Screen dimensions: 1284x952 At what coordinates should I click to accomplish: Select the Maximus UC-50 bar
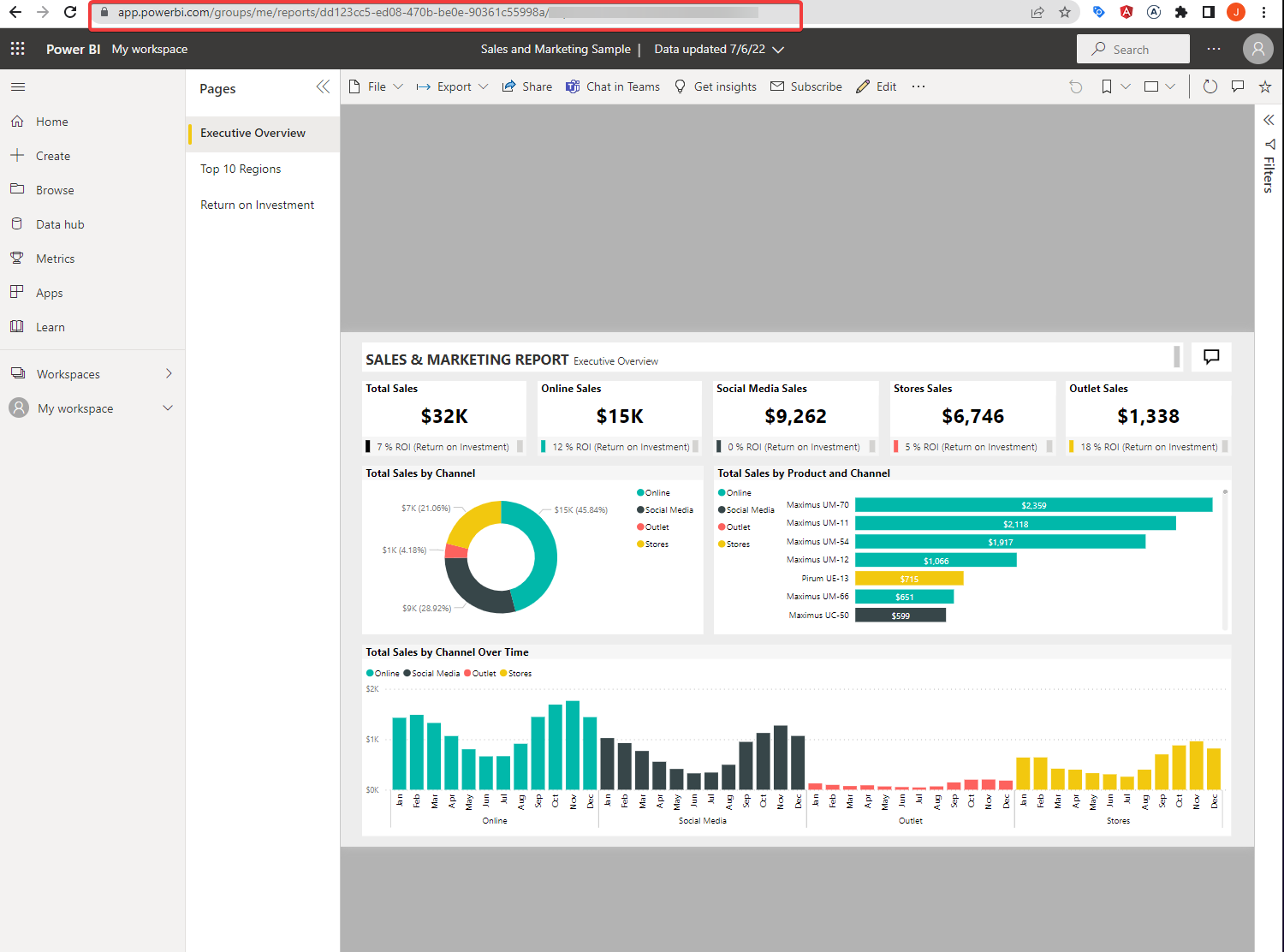coord(901,616)
